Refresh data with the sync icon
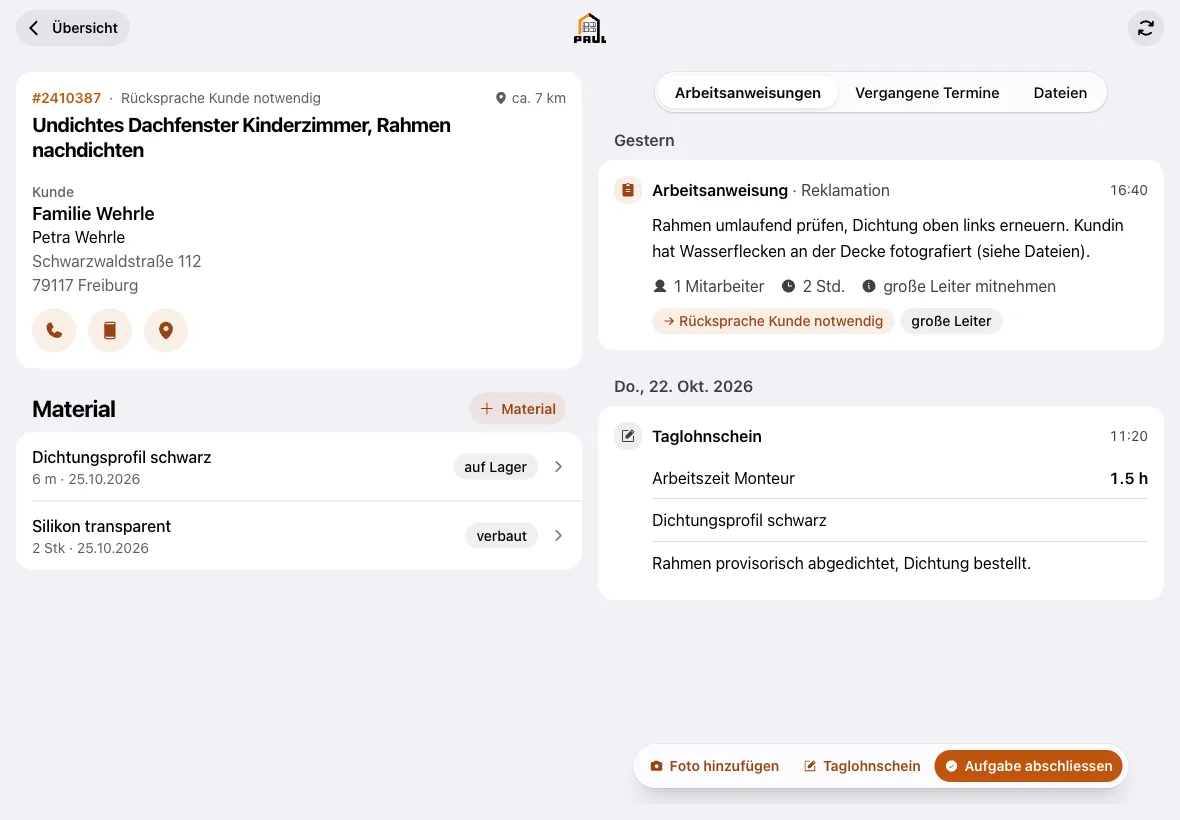The image size is (1180, 820). click(1145, 29)
